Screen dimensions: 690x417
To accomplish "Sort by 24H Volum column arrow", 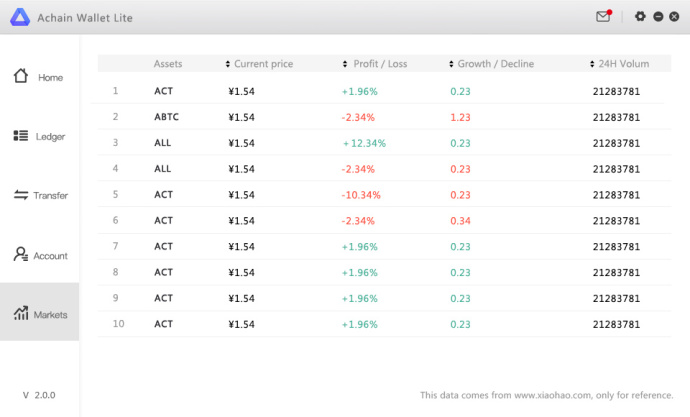I will coord(592,64).
